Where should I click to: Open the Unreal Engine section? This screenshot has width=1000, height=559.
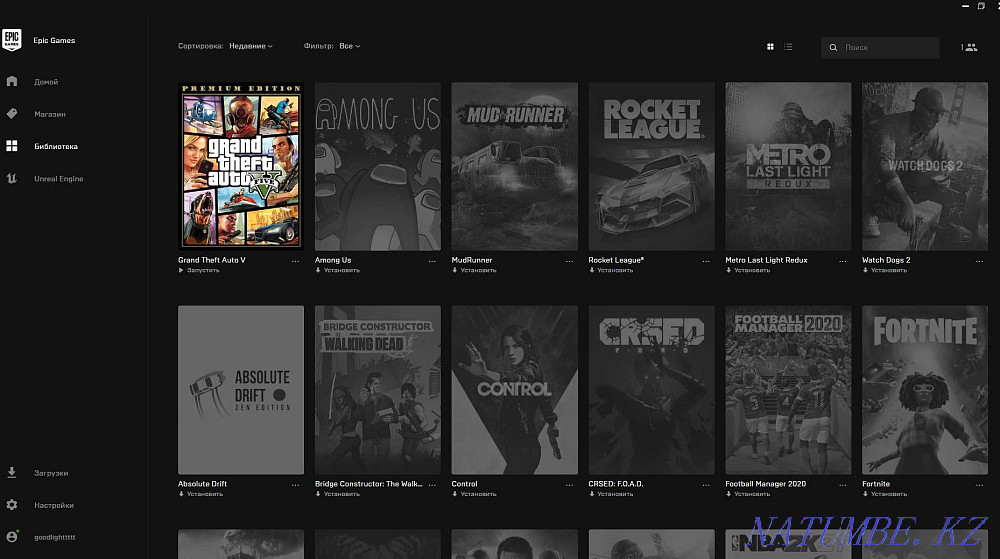click(59, 178)
